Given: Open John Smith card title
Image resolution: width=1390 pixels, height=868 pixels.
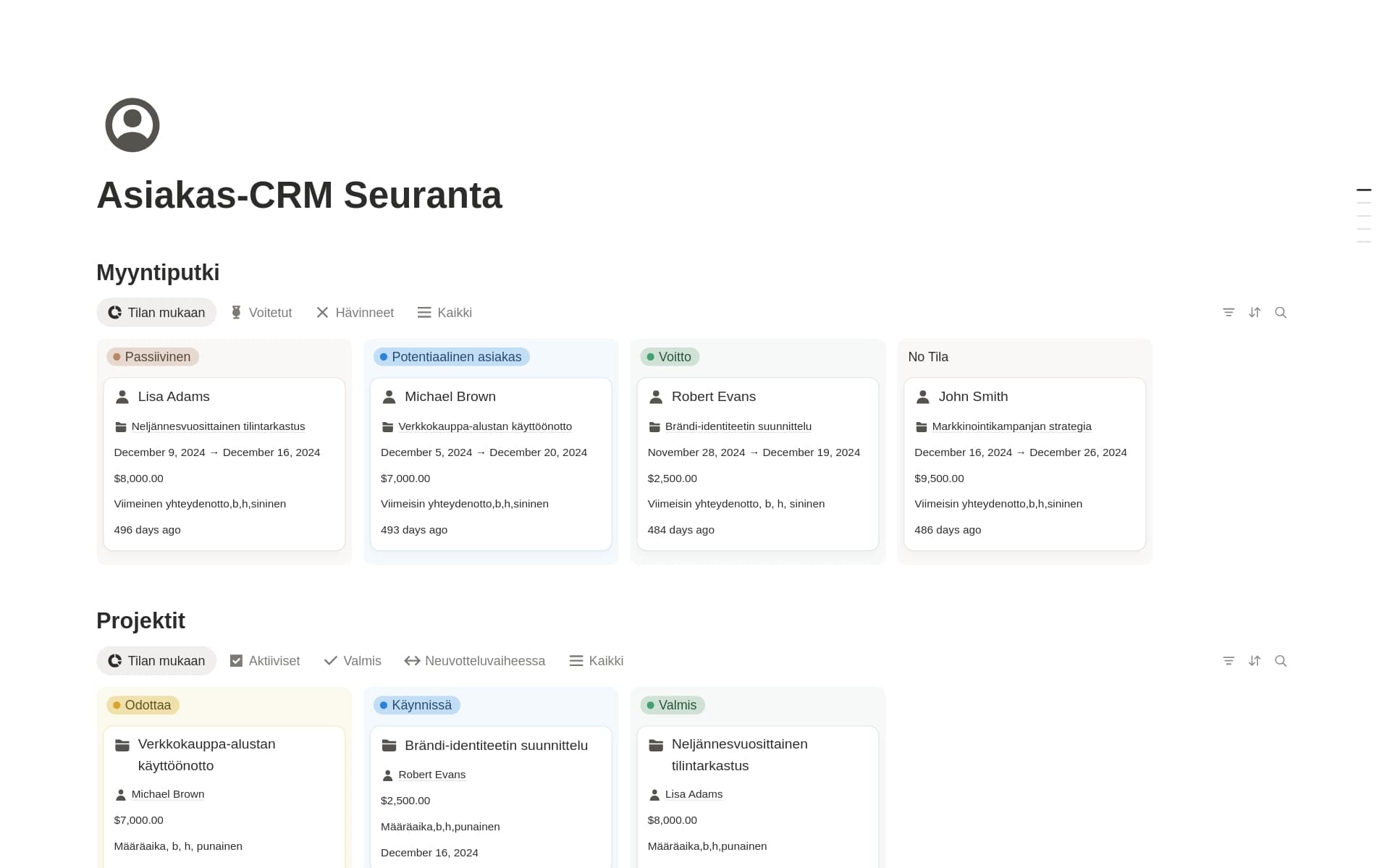Looking at the screenshot, I should (974, 397).
